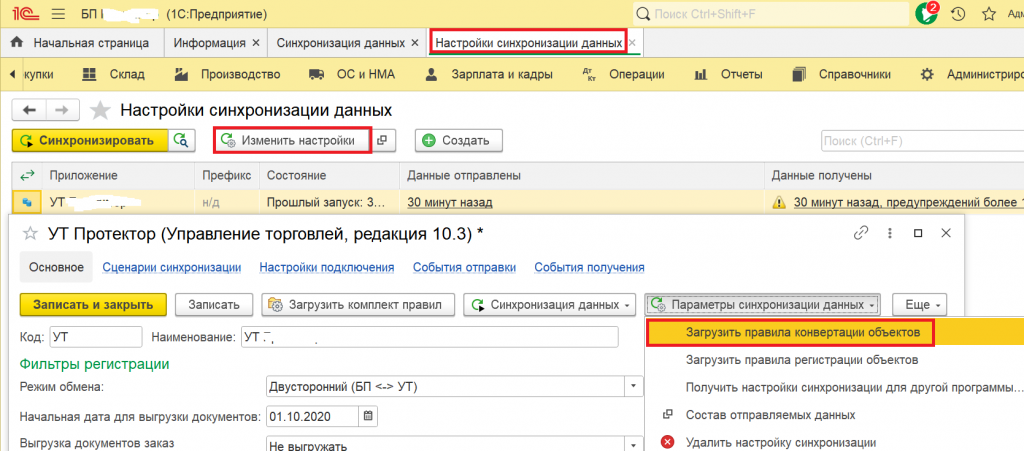1024x451 pixels.
Task: Click sync-with-search icon next to Синхронизировать
Action: [182, 140]
